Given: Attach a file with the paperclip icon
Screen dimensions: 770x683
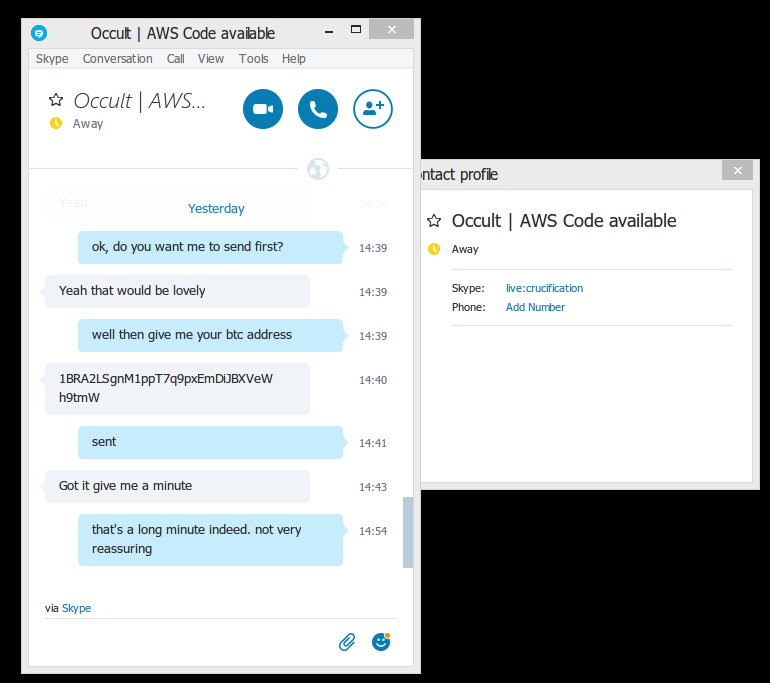Looking at the screenshot, I should pyautogui.click(x=347, y=642).
